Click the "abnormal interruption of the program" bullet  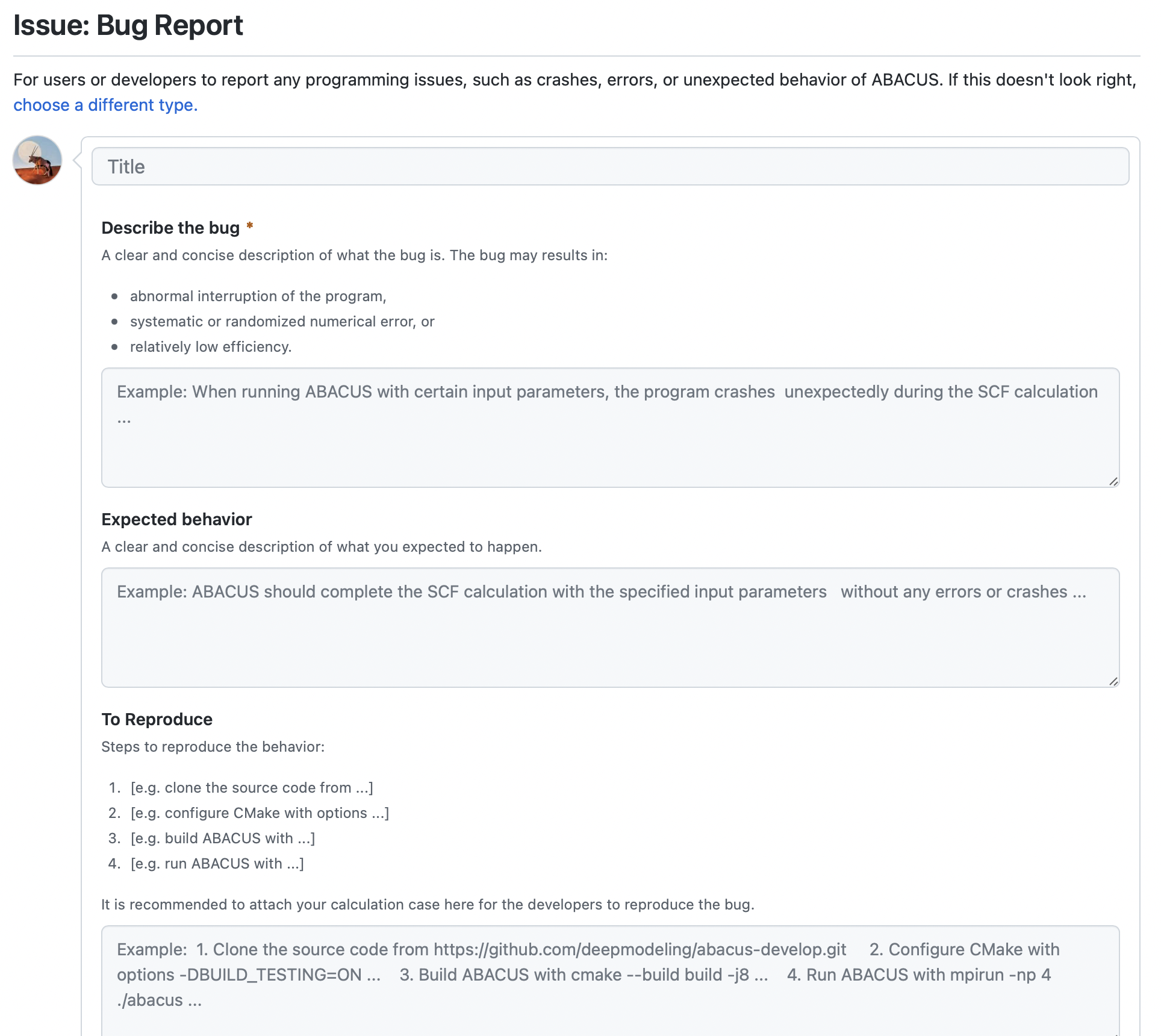(258, 296)
